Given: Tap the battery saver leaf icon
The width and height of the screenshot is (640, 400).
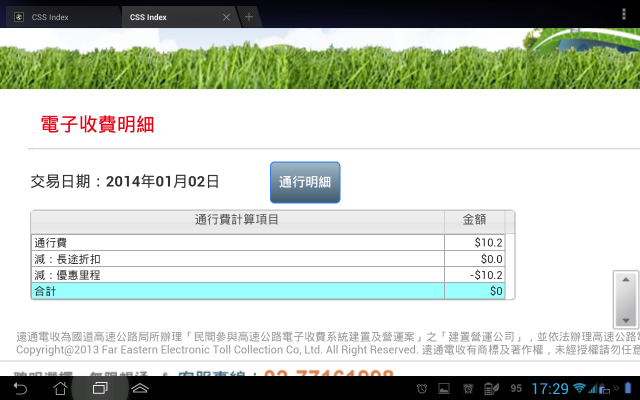Looking at the screenshot, I should pyautogui.click(x=491, y=389).
